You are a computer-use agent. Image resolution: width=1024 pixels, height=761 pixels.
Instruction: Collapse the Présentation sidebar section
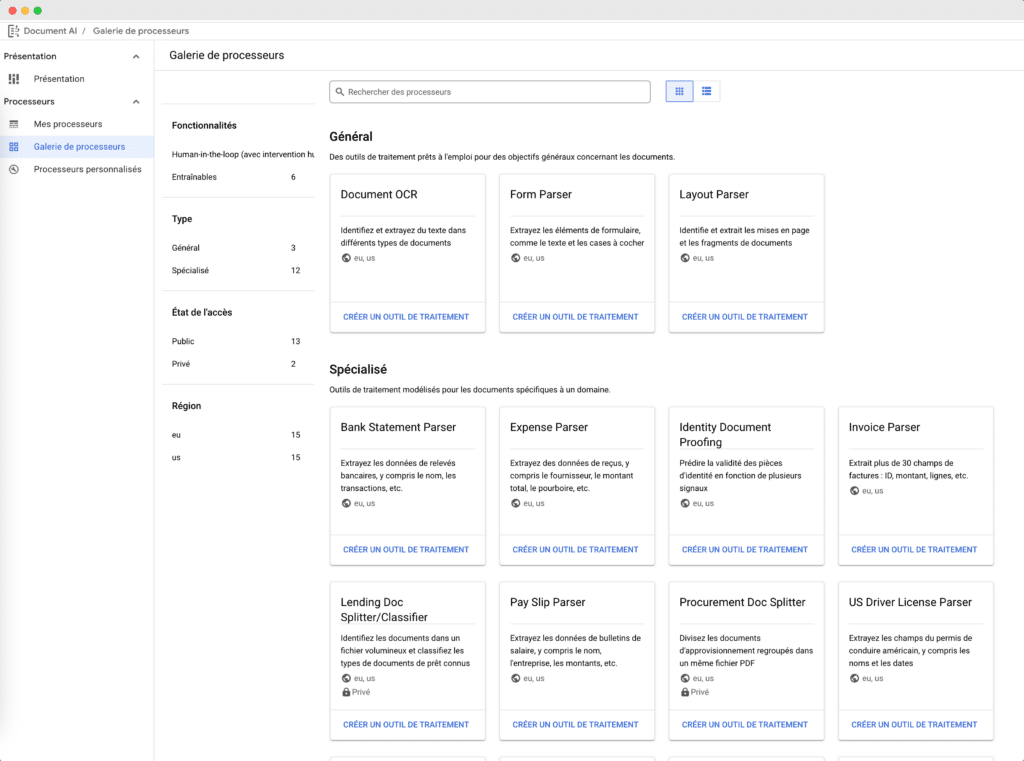pyautogui.click(x=137, y=57)
